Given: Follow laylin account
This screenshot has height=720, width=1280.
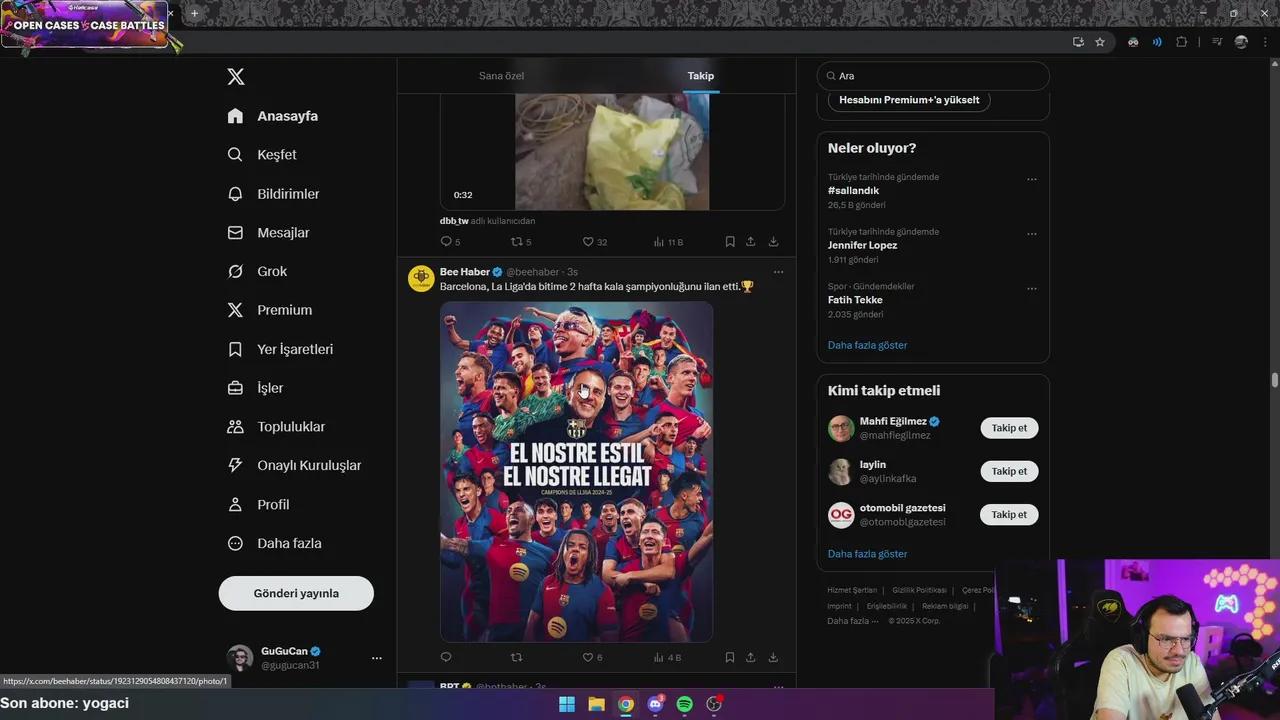Looking at the screenshot, I should (1009, 471).
